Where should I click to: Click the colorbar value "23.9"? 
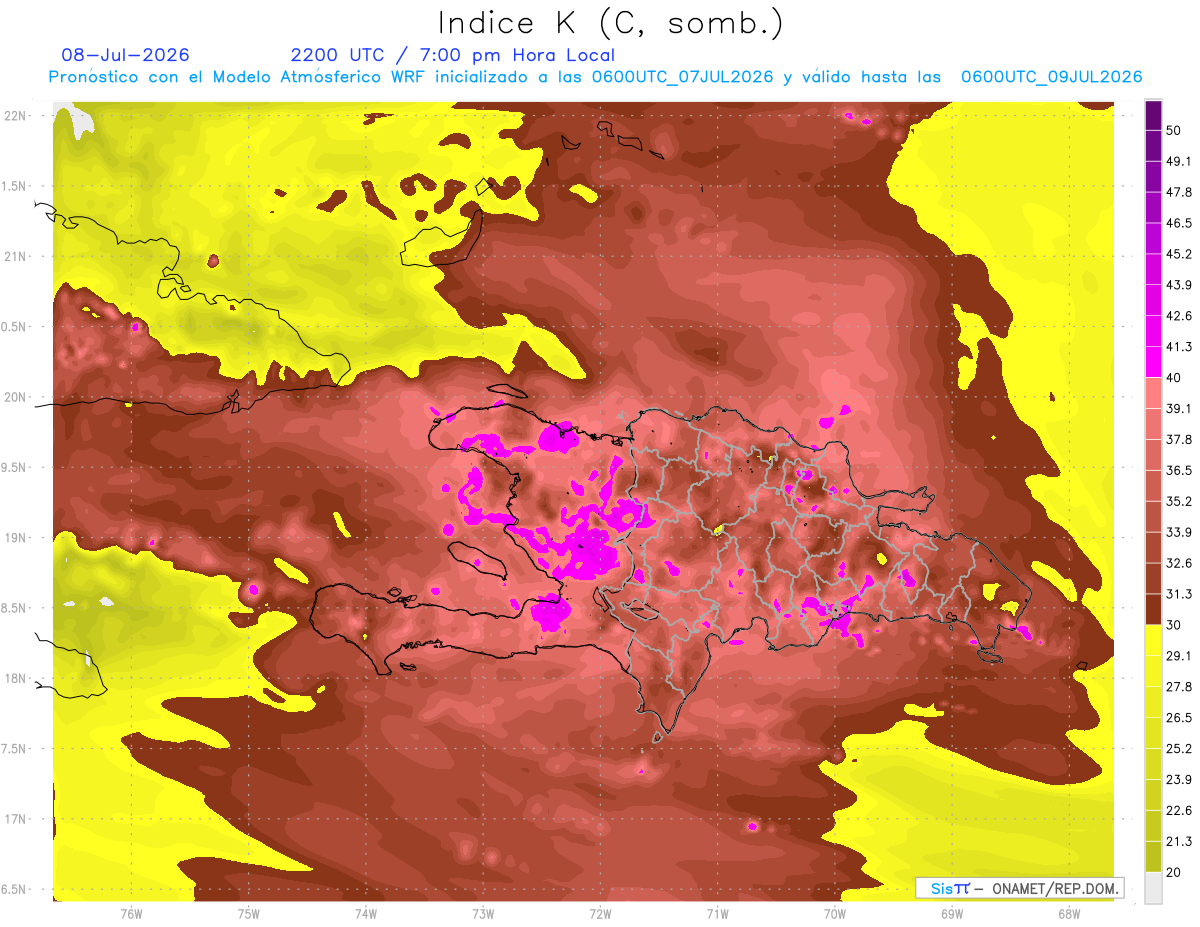(x=1179, y=780)
